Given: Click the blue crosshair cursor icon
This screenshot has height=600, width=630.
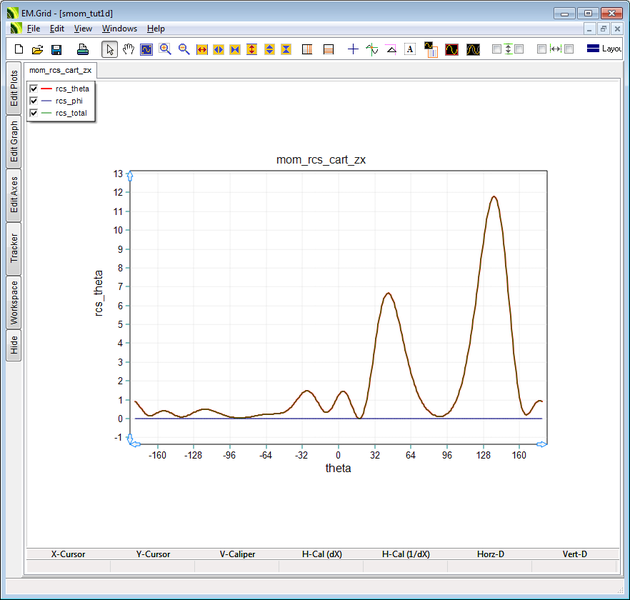Looking at the screenshot, I should click(x=352, y=49).
